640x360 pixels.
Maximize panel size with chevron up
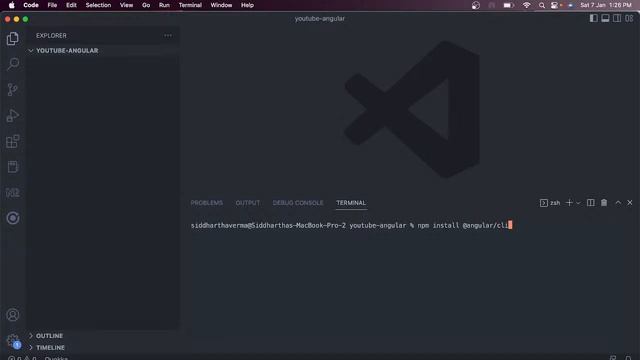click(618, 203)
